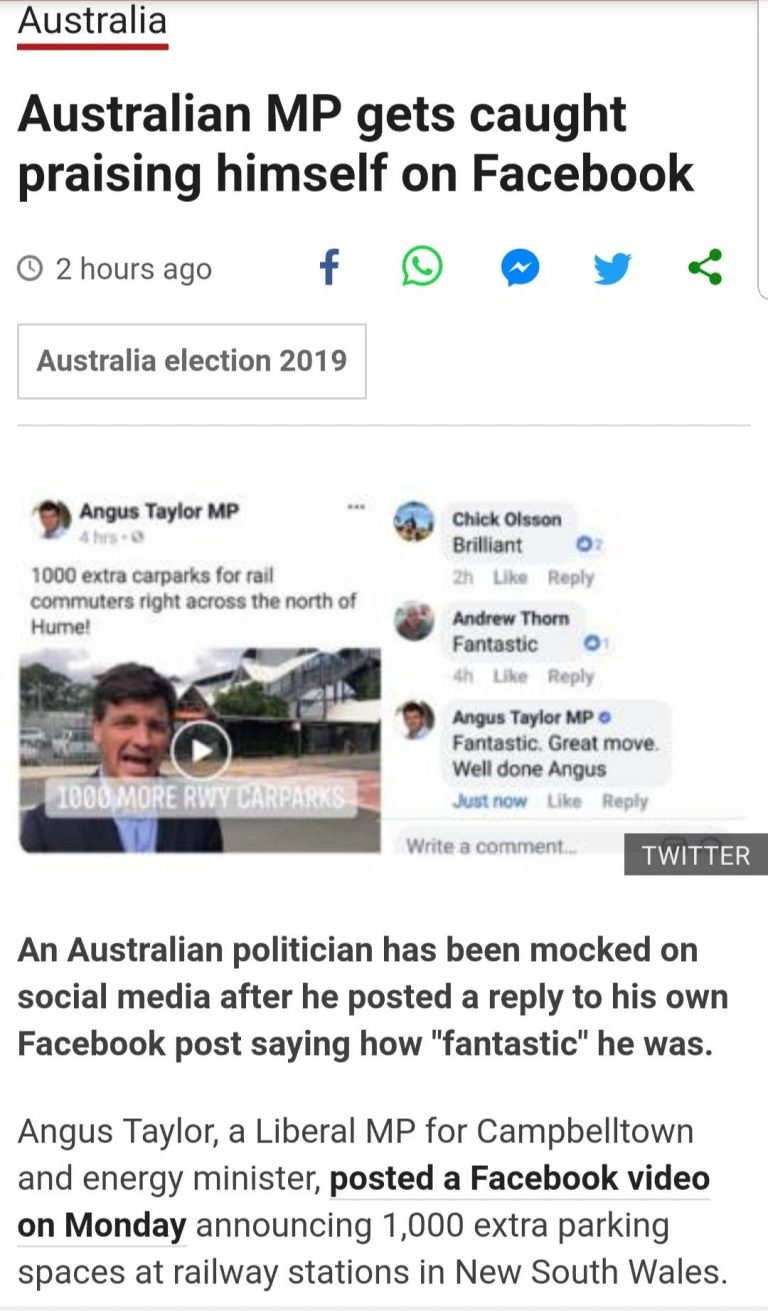Viewport: 768px width, 1311px height.
Task: Open post options three-dot menu
Action: pyautogui.click(x=355, y=508)
